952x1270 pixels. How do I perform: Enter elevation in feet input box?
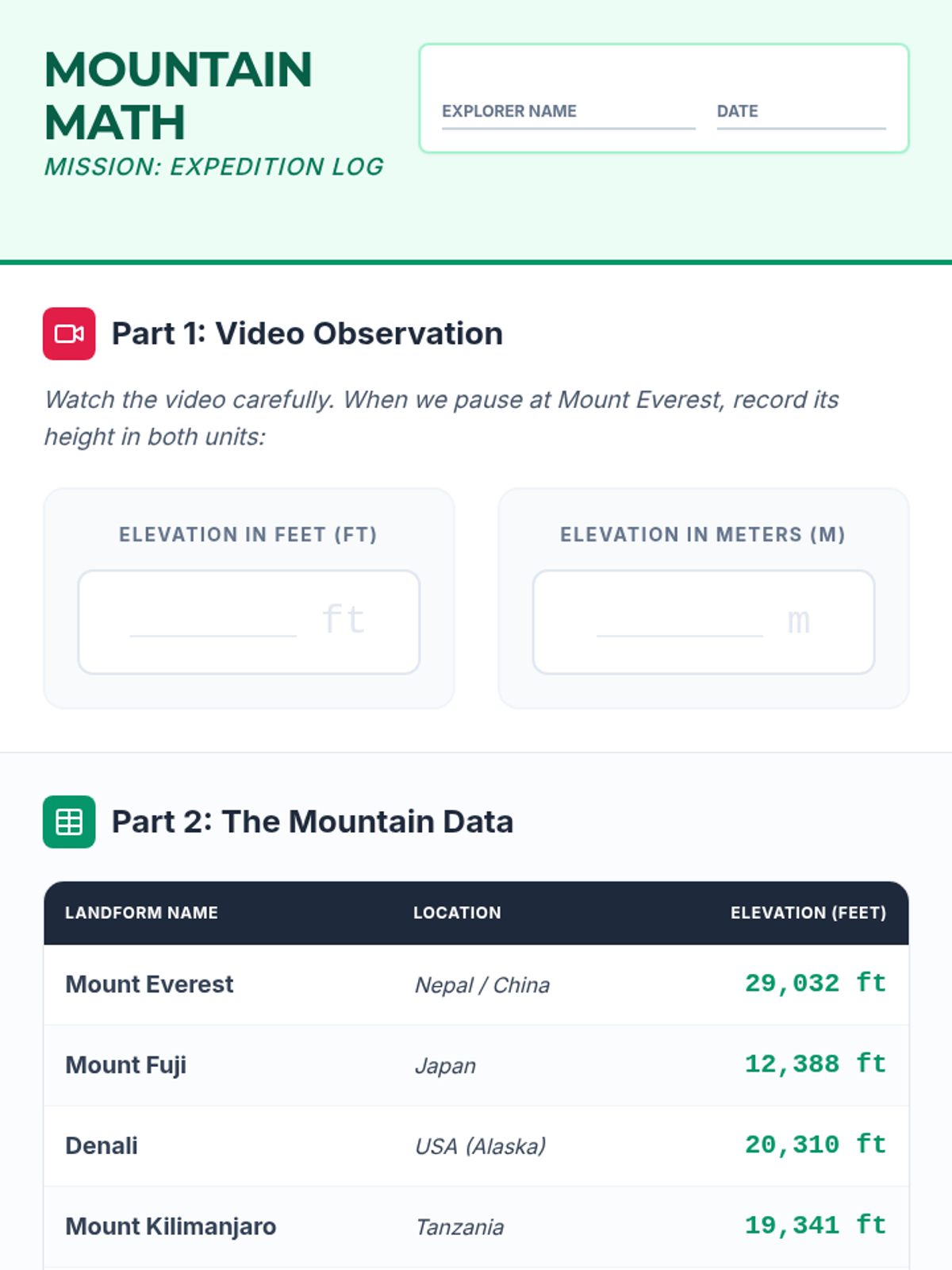(248, 622)
